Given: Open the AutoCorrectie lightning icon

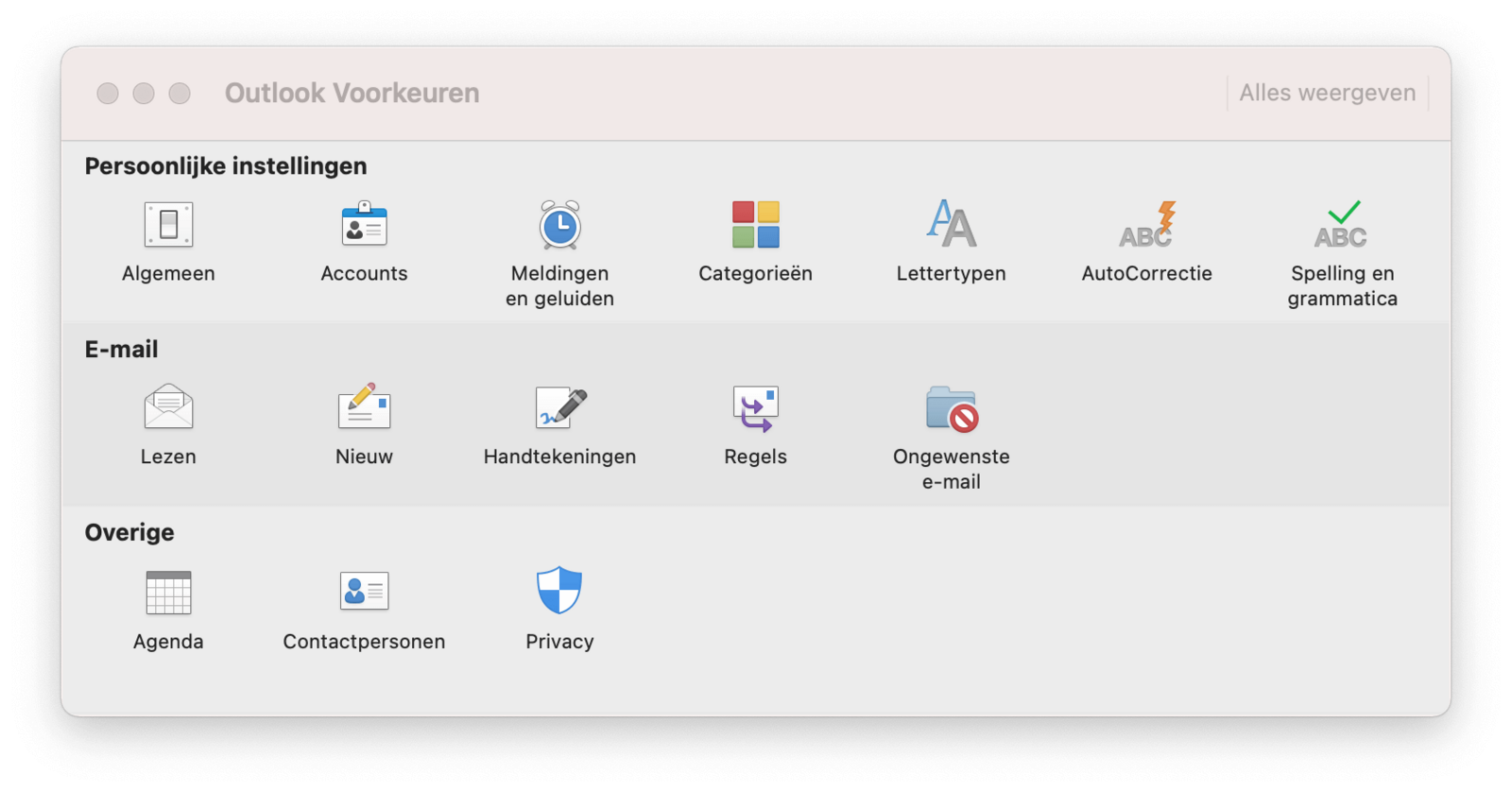Looking at the screenshot, I should (x=1147, y=225).
